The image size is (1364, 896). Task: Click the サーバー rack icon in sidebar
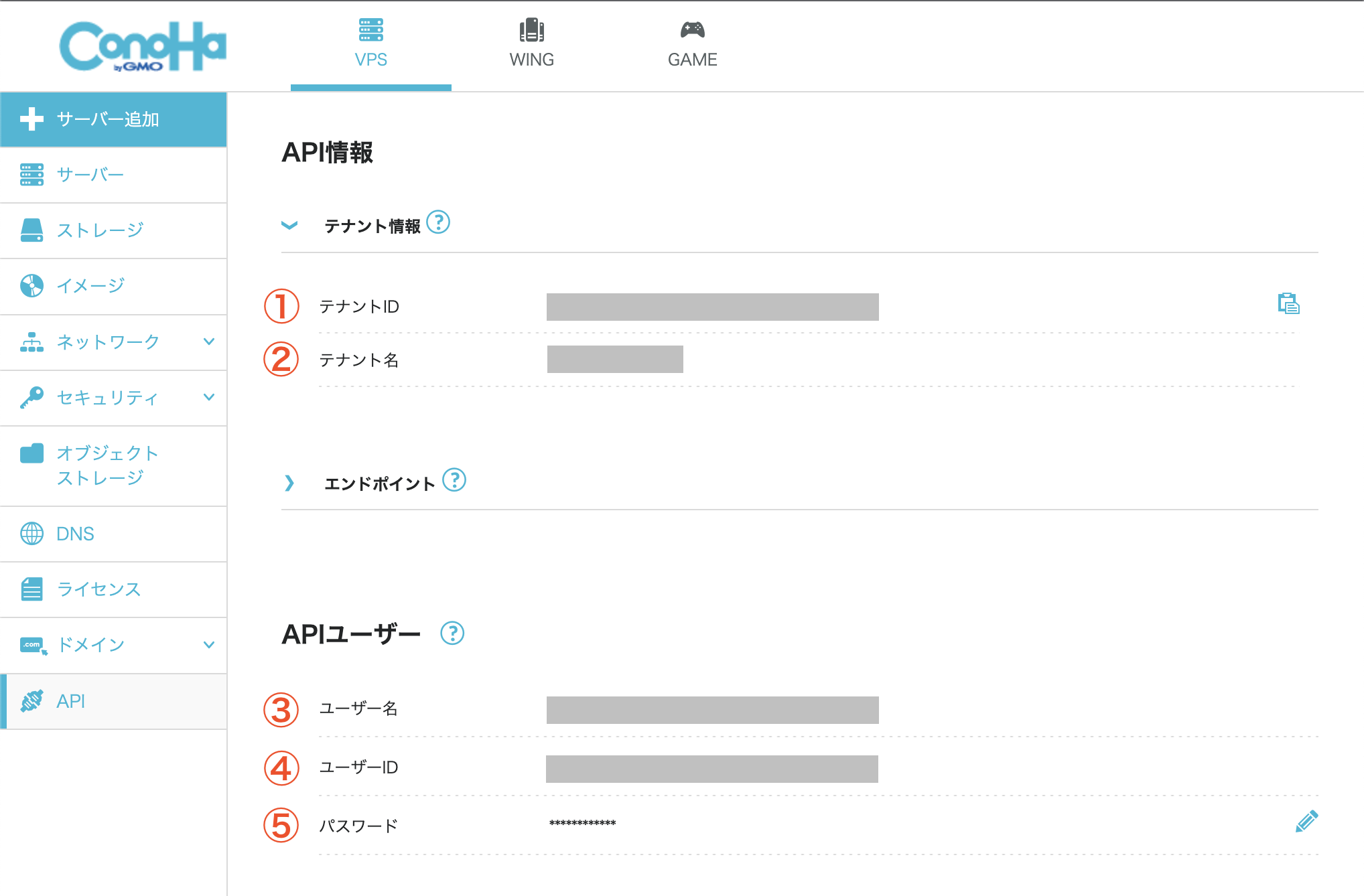31,175
